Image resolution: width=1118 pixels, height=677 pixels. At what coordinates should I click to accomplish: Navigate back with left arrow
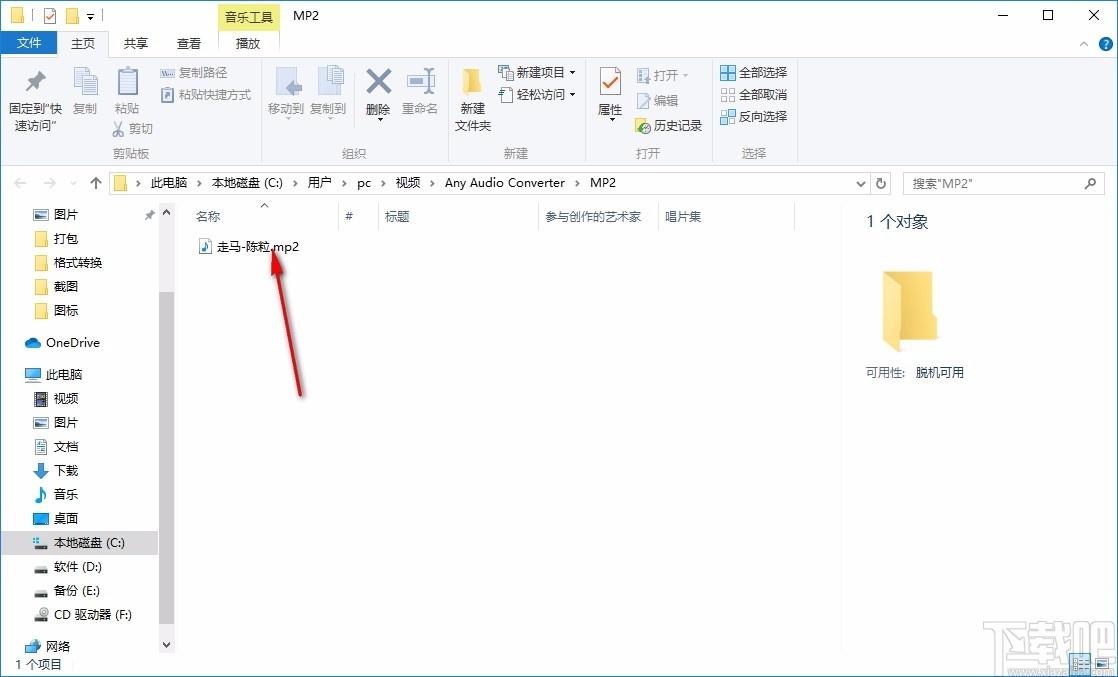20,183
